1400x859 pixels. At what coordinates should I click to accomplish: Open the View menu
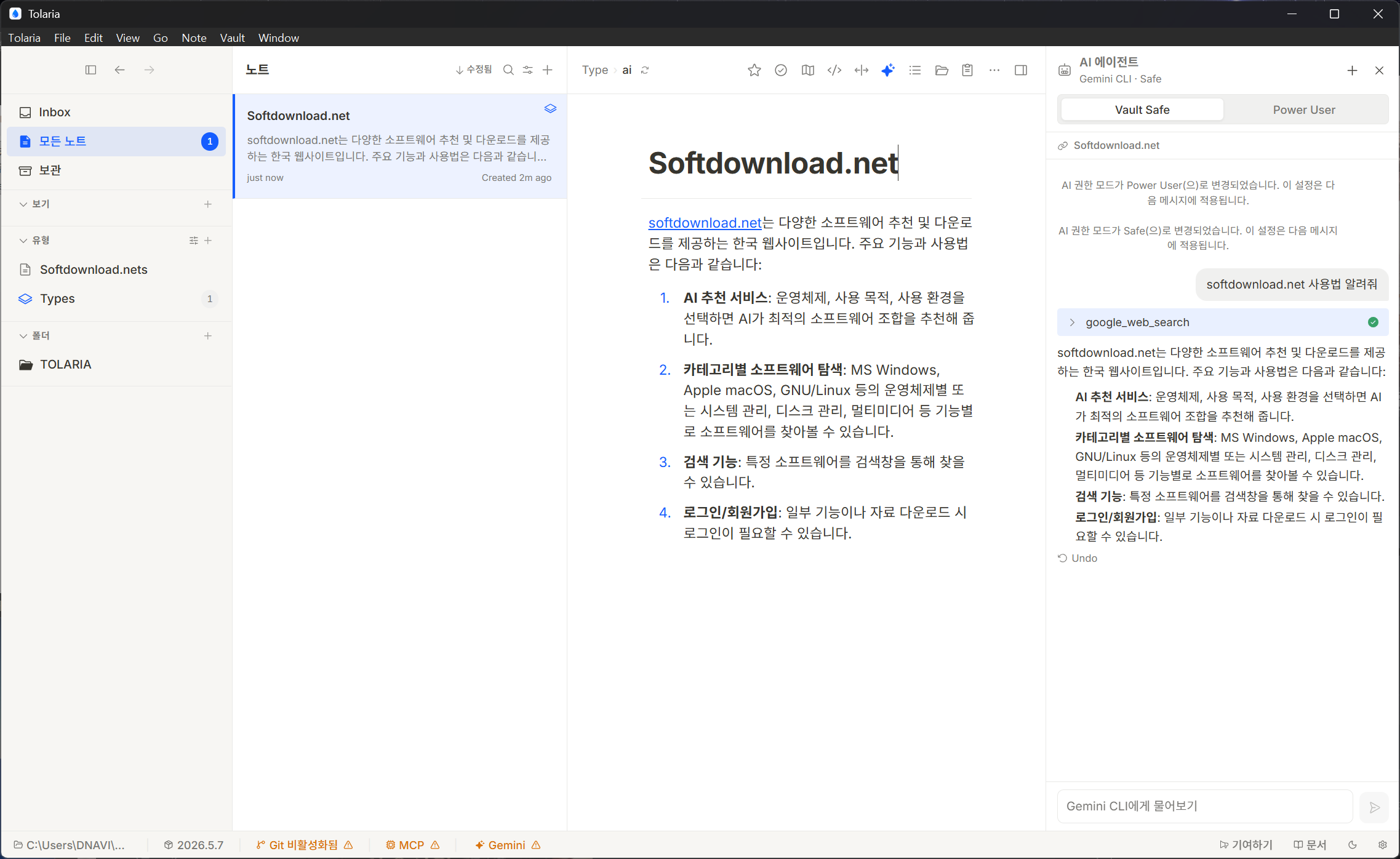[127, 38]
